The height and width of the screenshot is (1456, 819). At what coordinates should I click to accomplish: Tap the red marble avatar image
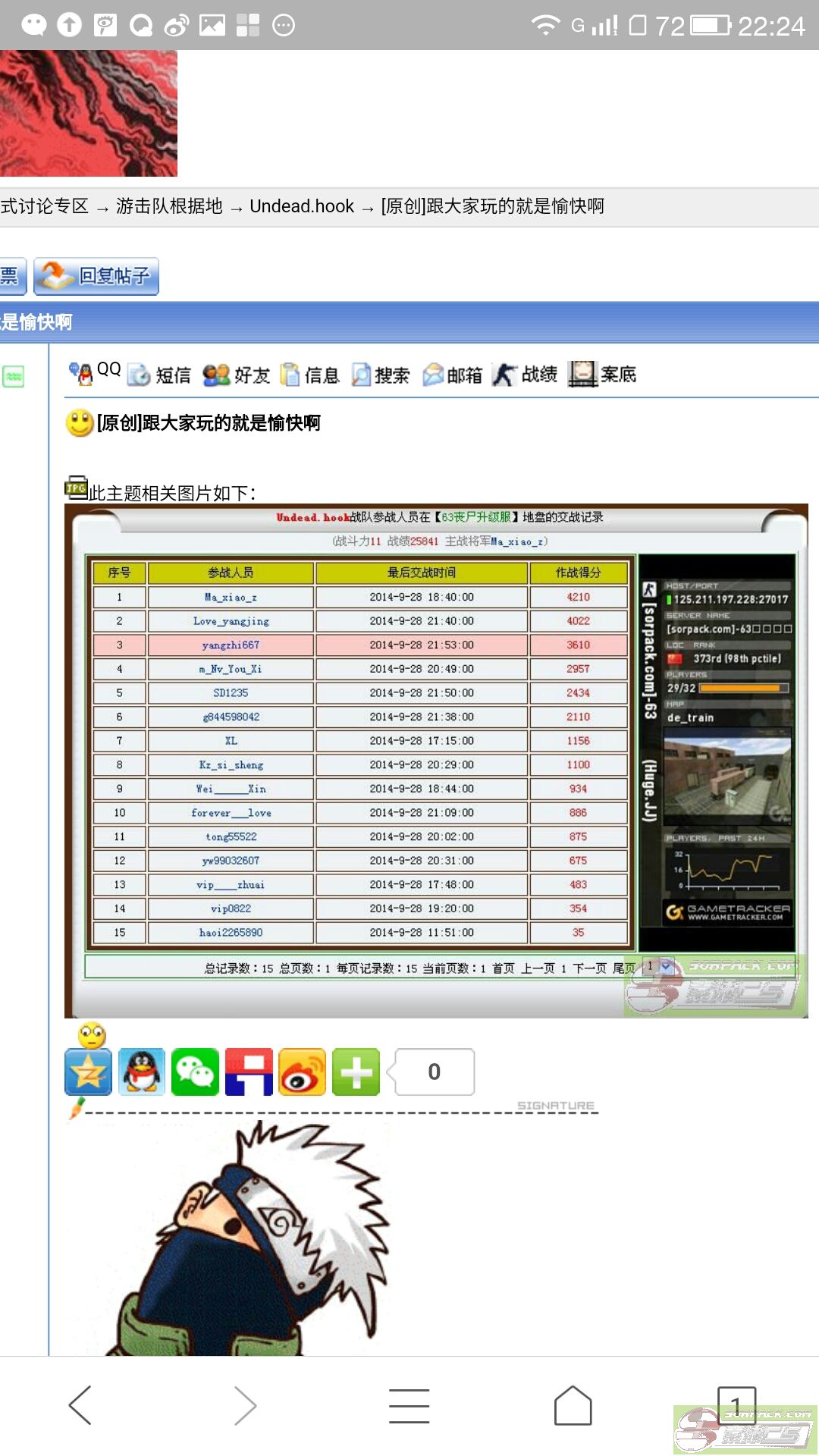88,113
